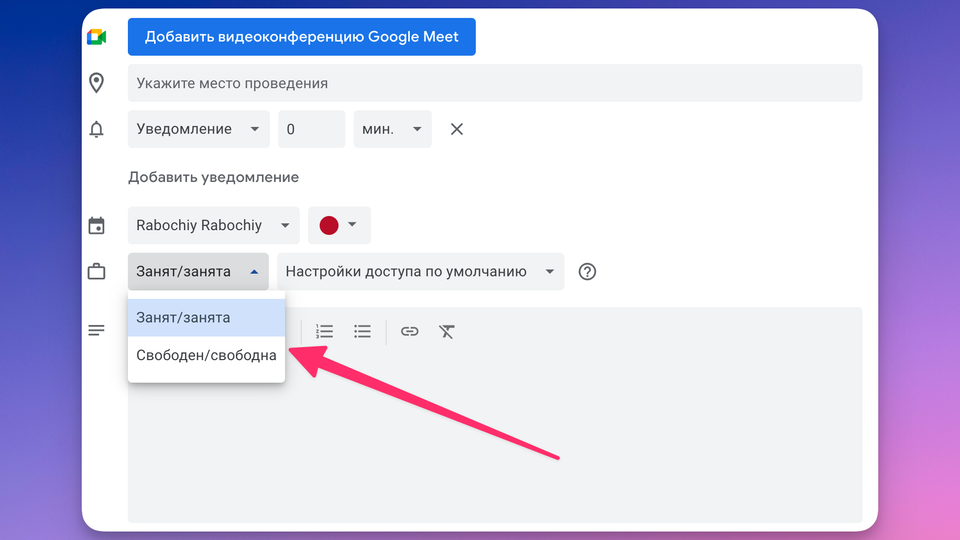This screenshot has height=540, width=960.
Task: Click the location pin icon
Action: [x=96, y=83]
